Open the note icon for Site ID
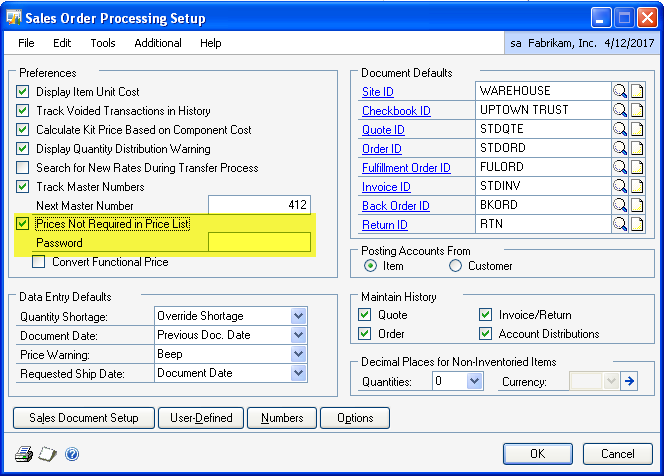Screen dimensions: 664x476 point(637,91)
